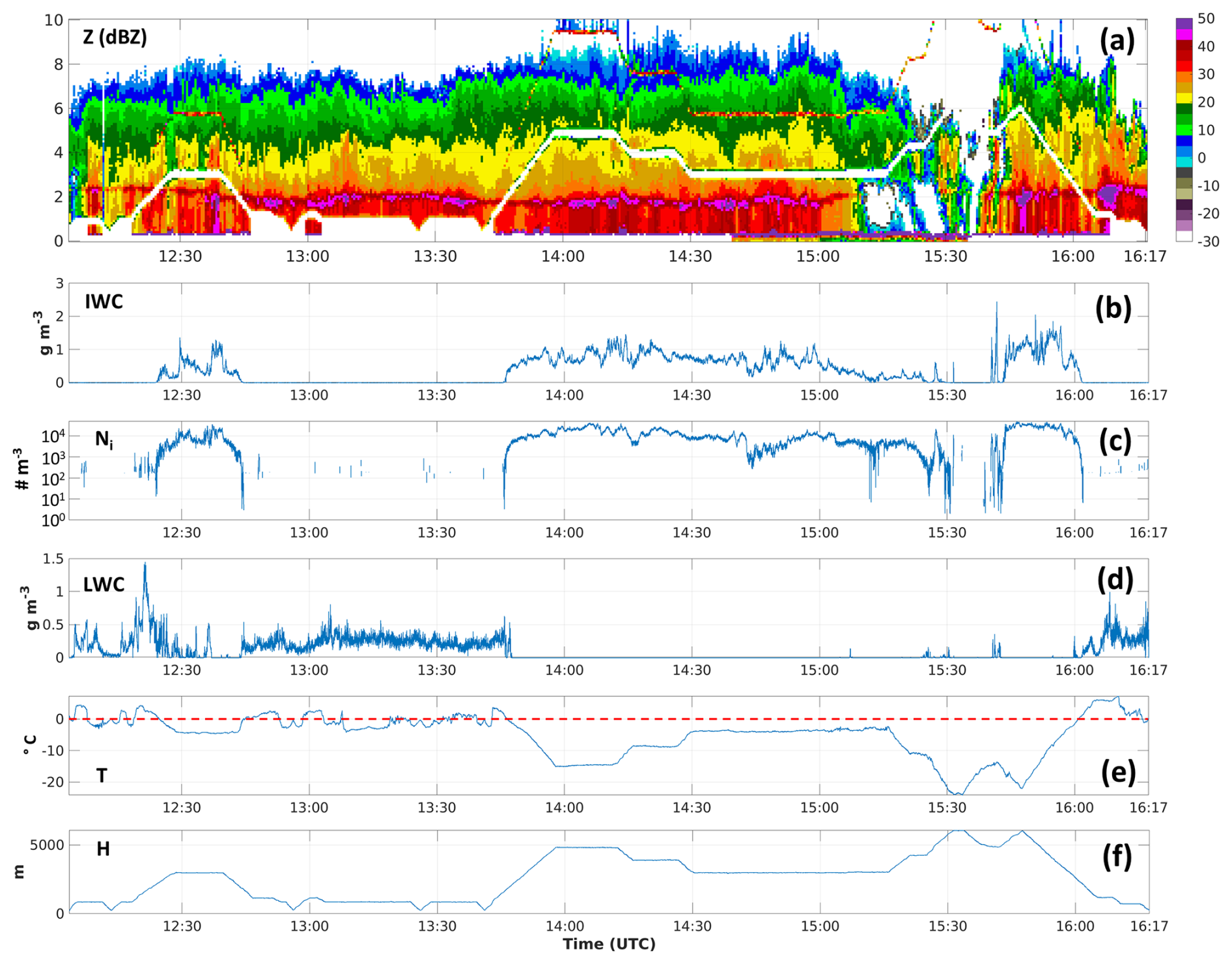Click the 15:30 tick below the IWC panel

947,395
